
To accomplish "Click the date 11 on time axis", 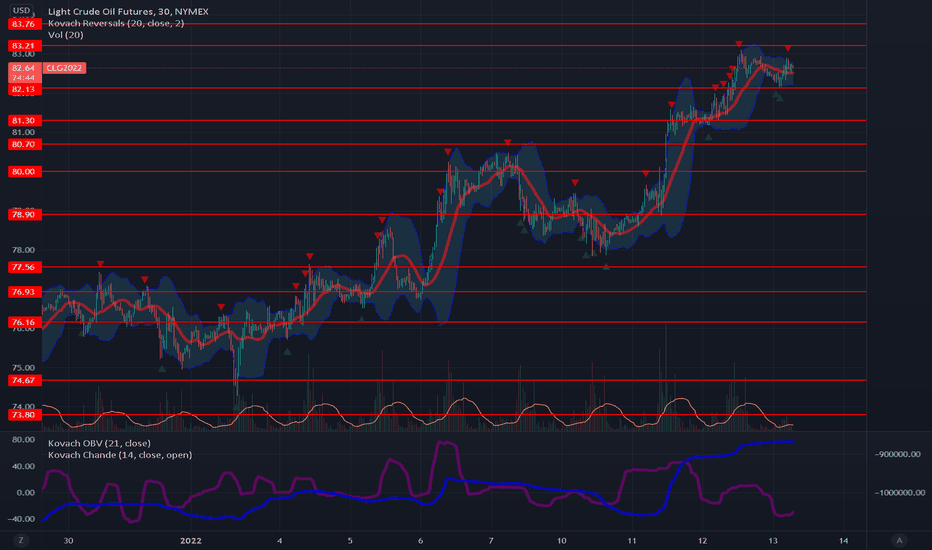I will tap(632, 540).
